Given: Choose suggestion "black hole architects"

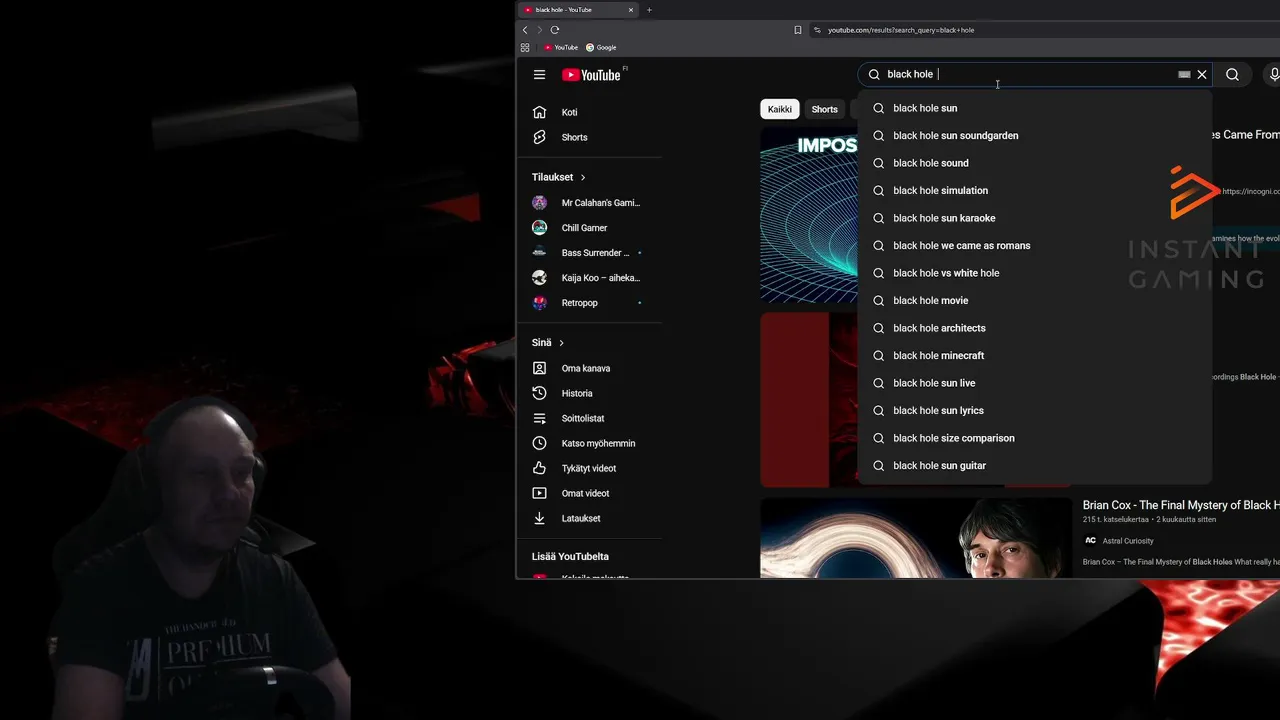Looking at the screenshot, I should coord(1035,328).
